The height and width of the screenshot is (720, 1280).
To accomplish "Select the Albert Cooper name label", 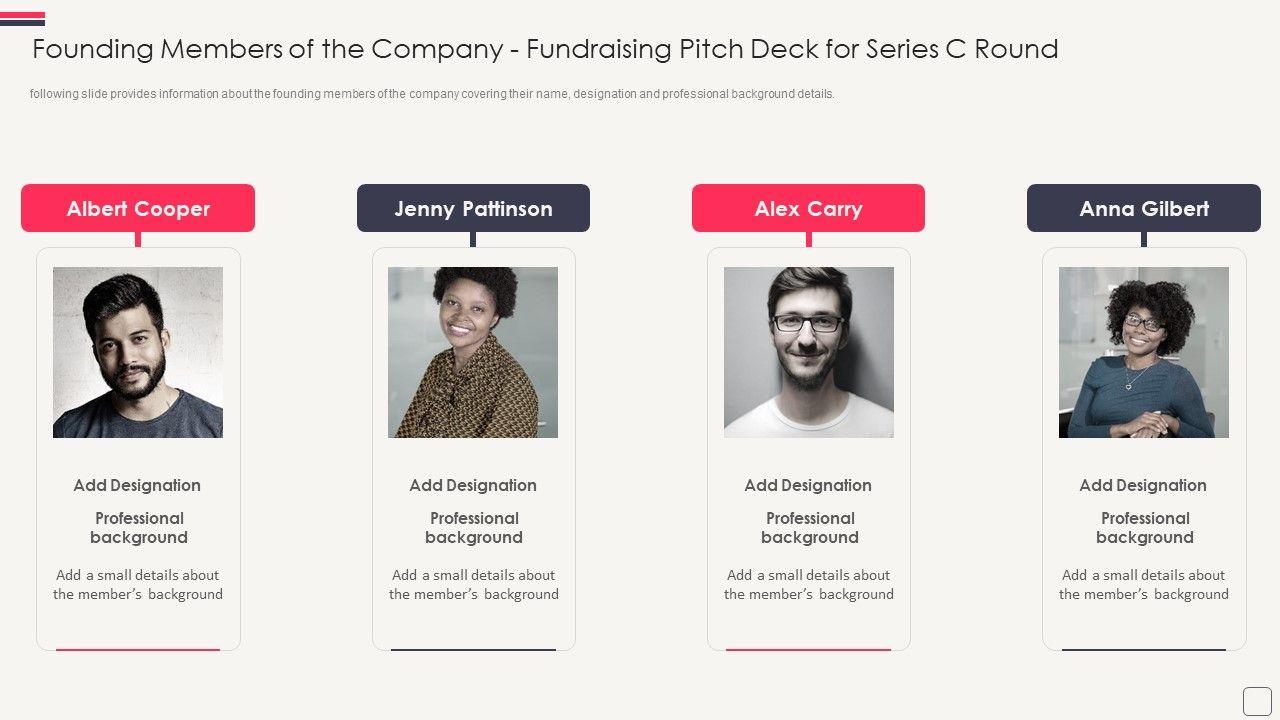I will click(138, 208).
